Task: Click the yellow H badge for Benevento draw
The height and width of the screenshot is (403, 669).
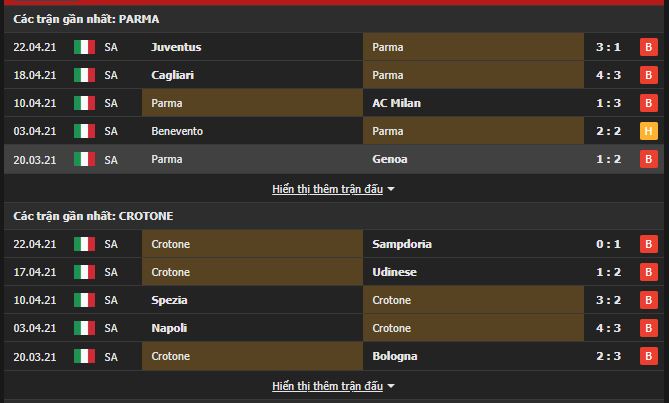Action: click(x=648, y=131)
